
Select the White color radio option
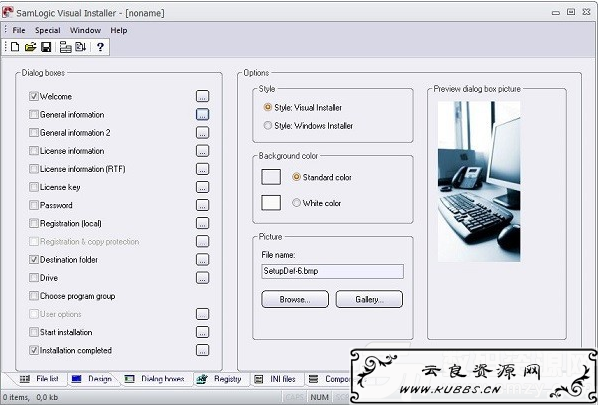pos(296,203)
